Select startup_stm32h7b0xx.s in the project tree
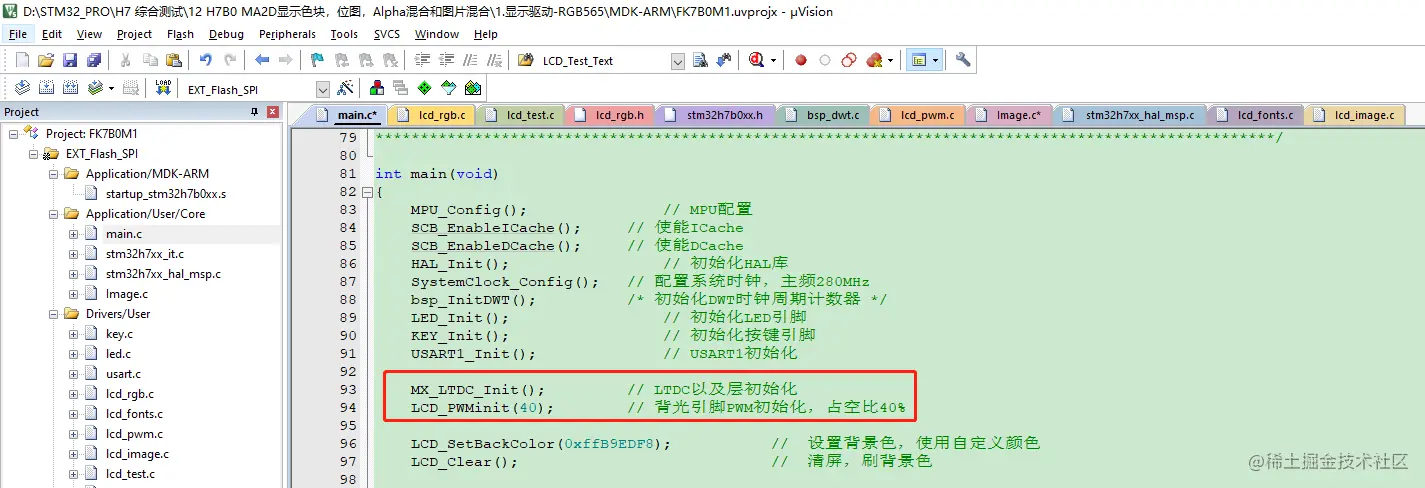 point(166,194)
